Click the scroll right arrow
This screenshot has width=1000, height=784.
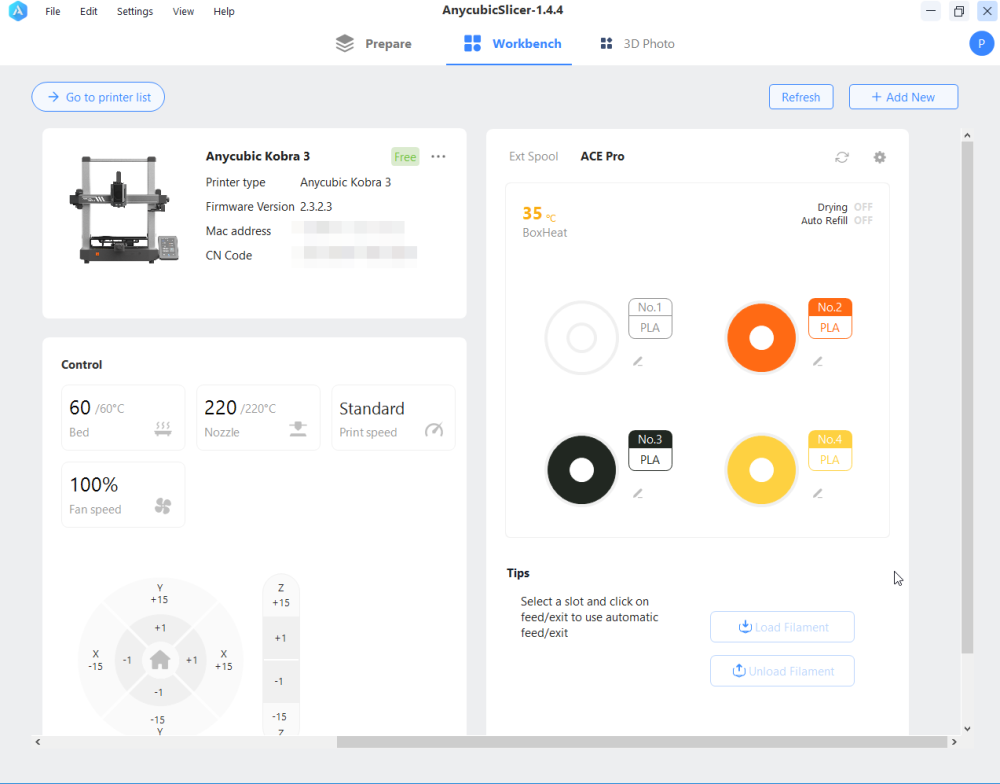pyautogui.click(x=954, y=742)
